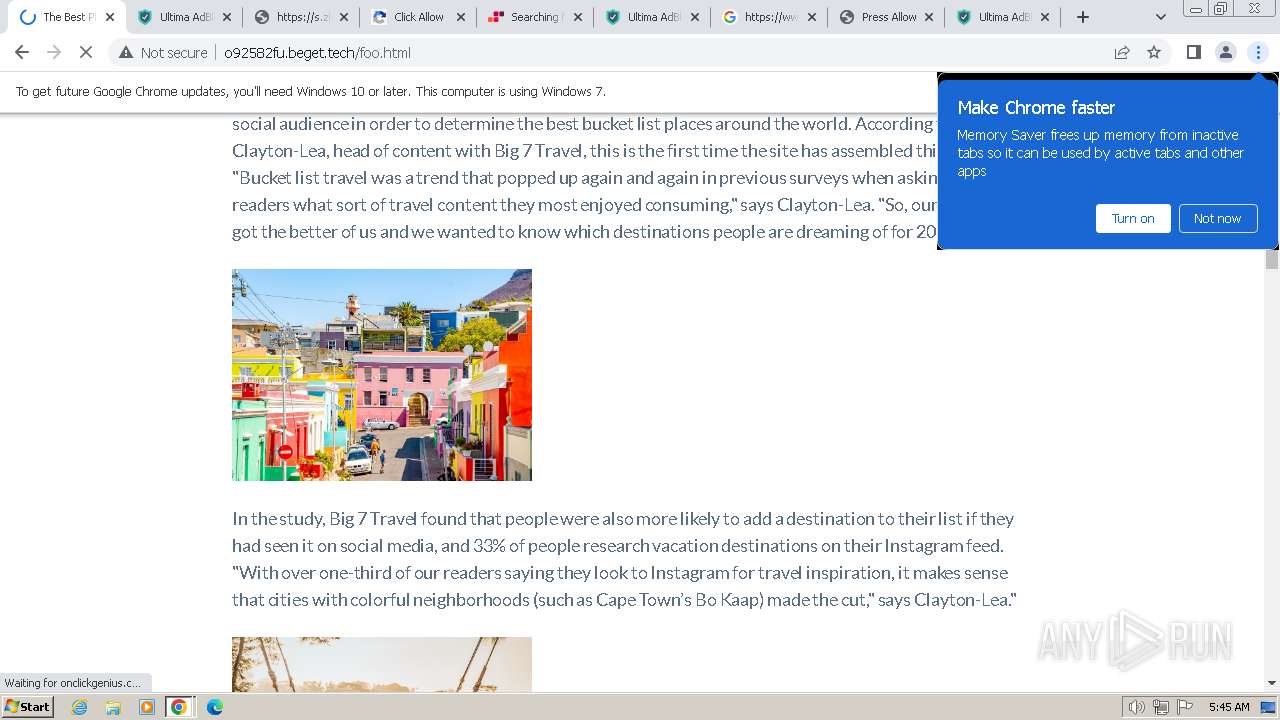Switch to https://ww Google tab
The width and height of the screenshot is (1280, 720).
click(x=770, y=17)
